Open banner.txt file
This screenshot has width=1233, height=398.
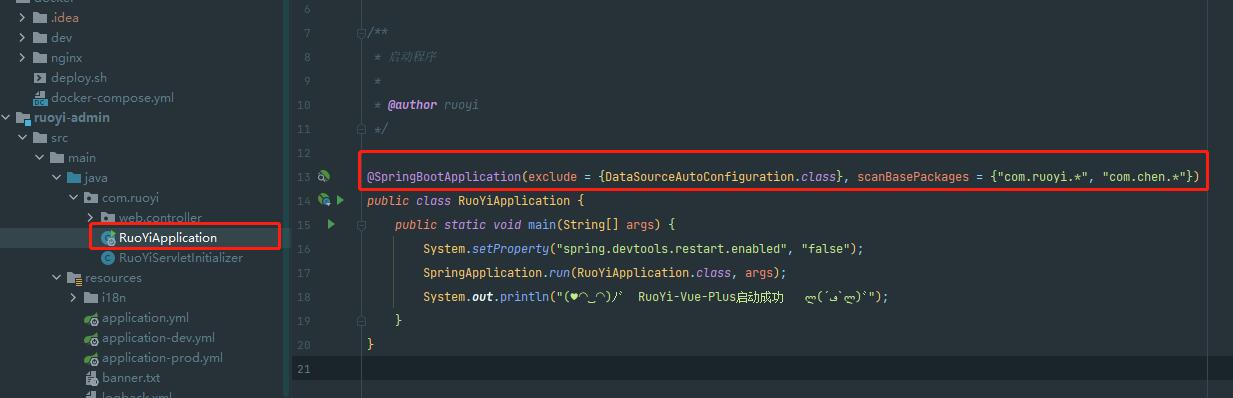tap(130, 377)
